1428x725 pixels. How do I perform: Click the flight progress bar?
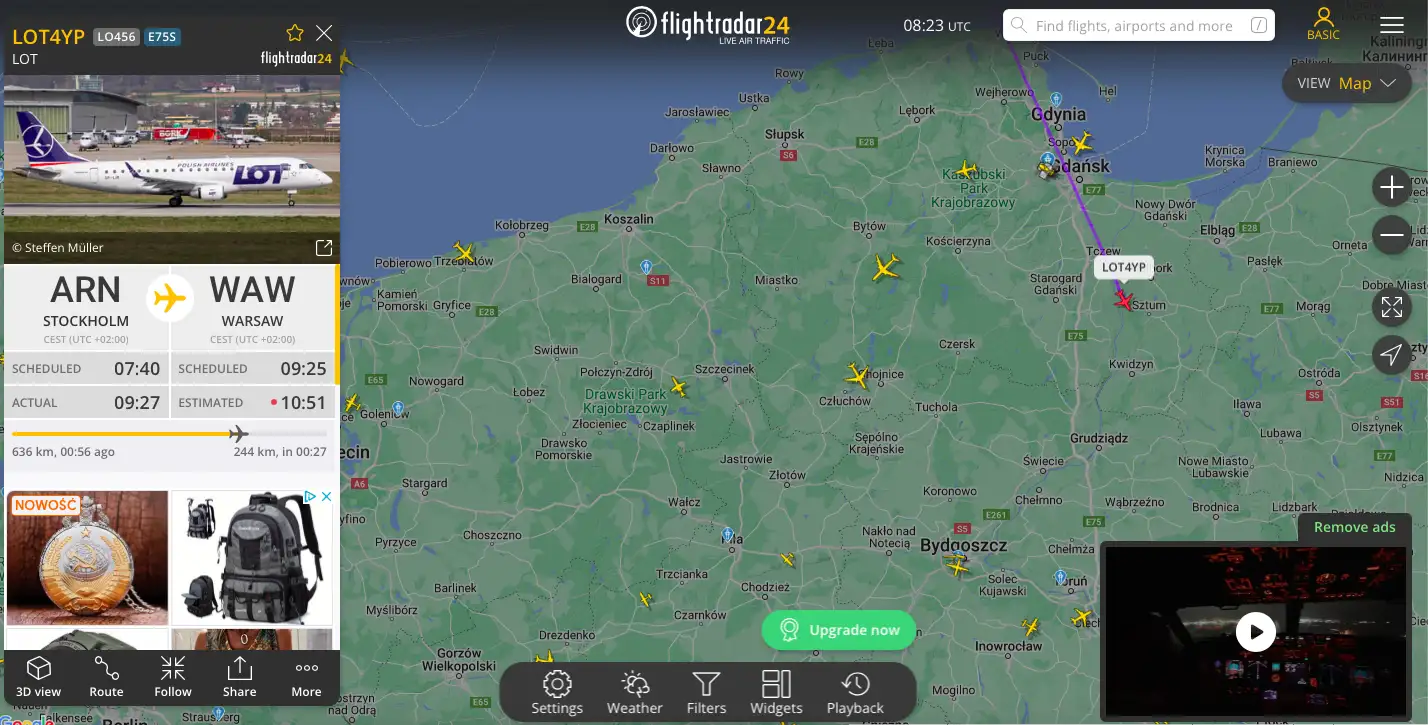[x=170, y=434]
